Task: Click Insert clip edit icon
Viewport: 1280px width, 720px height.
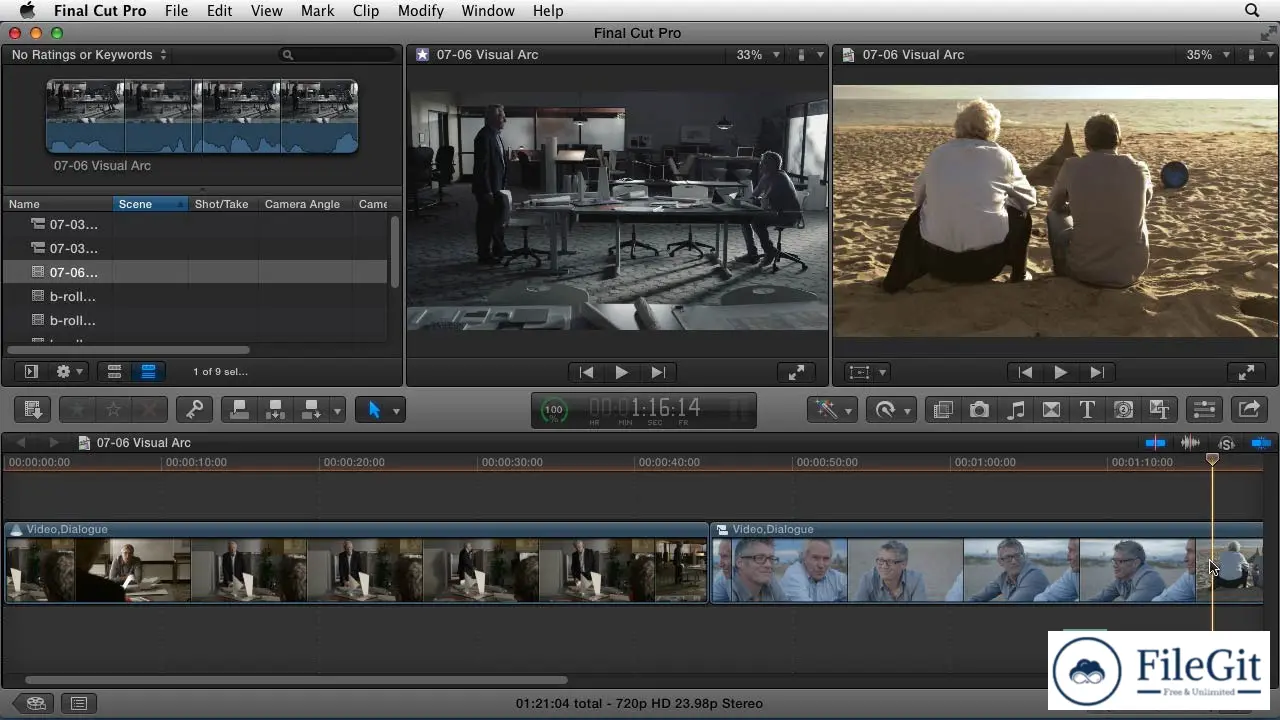Action: [x=275, y=409]
